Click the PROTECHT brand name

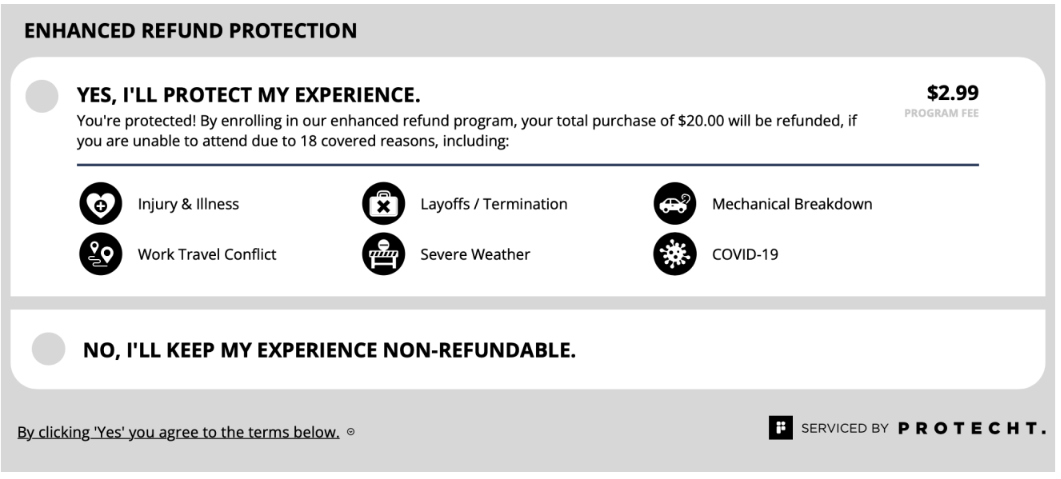pyautogui.click(x=972, y=428)
